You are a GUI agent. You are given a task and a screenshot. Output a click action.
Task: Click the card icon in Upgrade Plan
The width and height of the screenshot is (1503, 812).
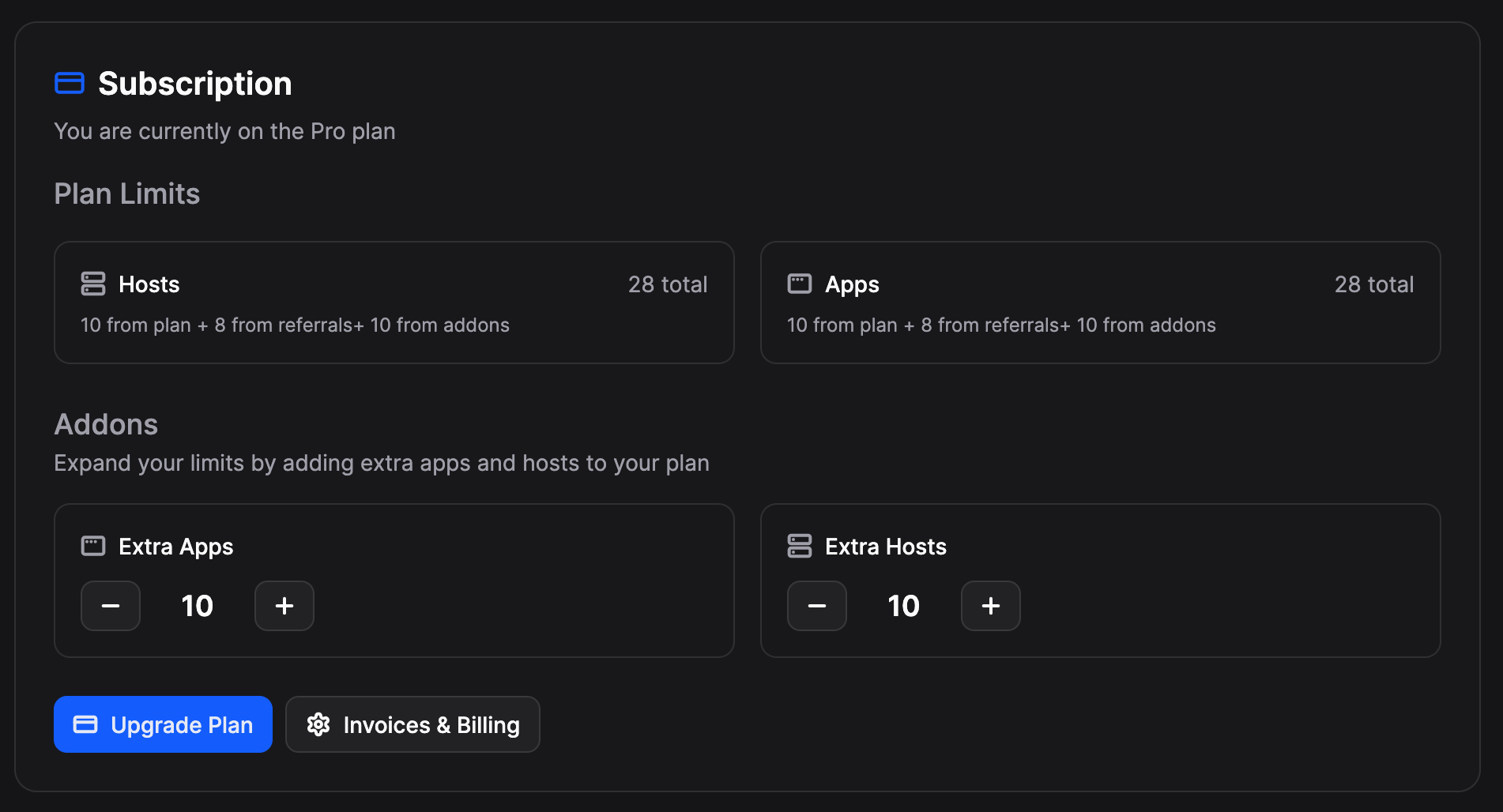85,724
